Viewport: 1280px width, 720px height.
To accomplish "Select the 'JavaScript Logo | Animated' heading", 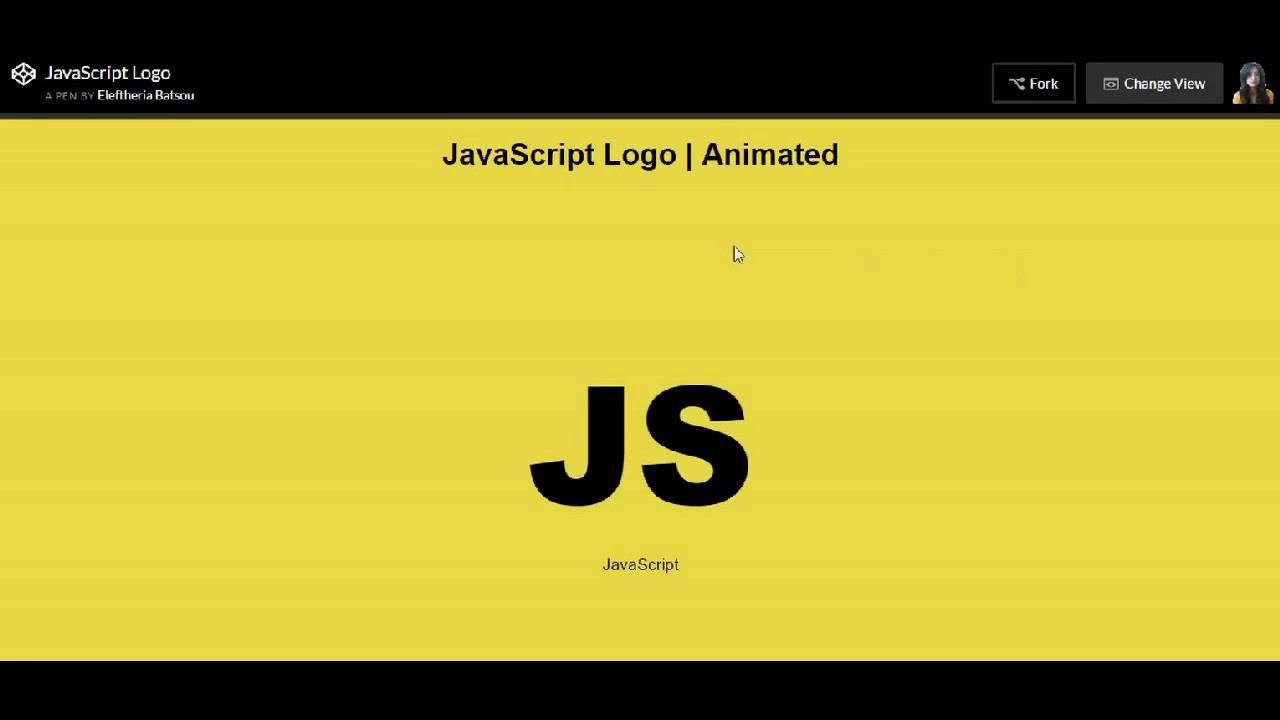I will 640,155.
